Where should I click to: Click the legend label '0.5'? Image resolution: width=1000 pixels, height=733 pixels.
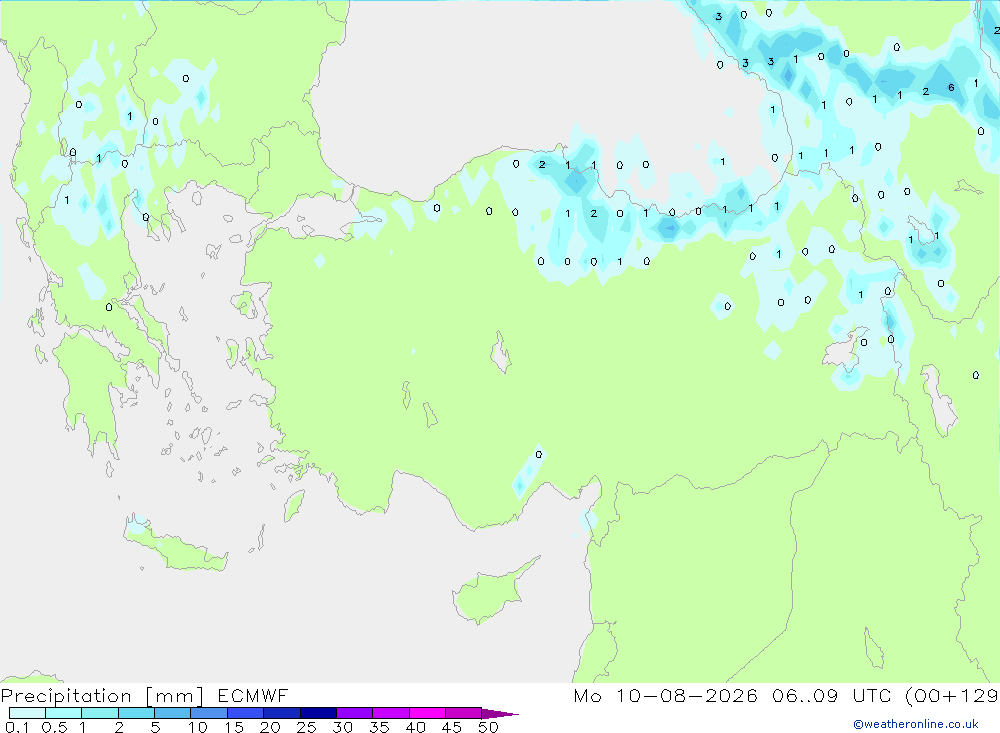[x=54, y=727]
